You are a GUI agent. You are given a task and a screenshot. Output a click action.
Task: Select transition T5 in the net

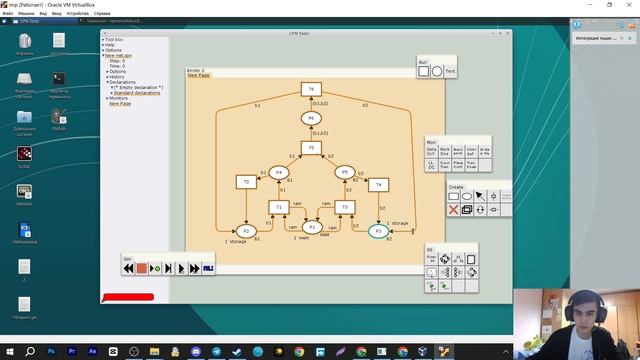[x=311, y=148]
